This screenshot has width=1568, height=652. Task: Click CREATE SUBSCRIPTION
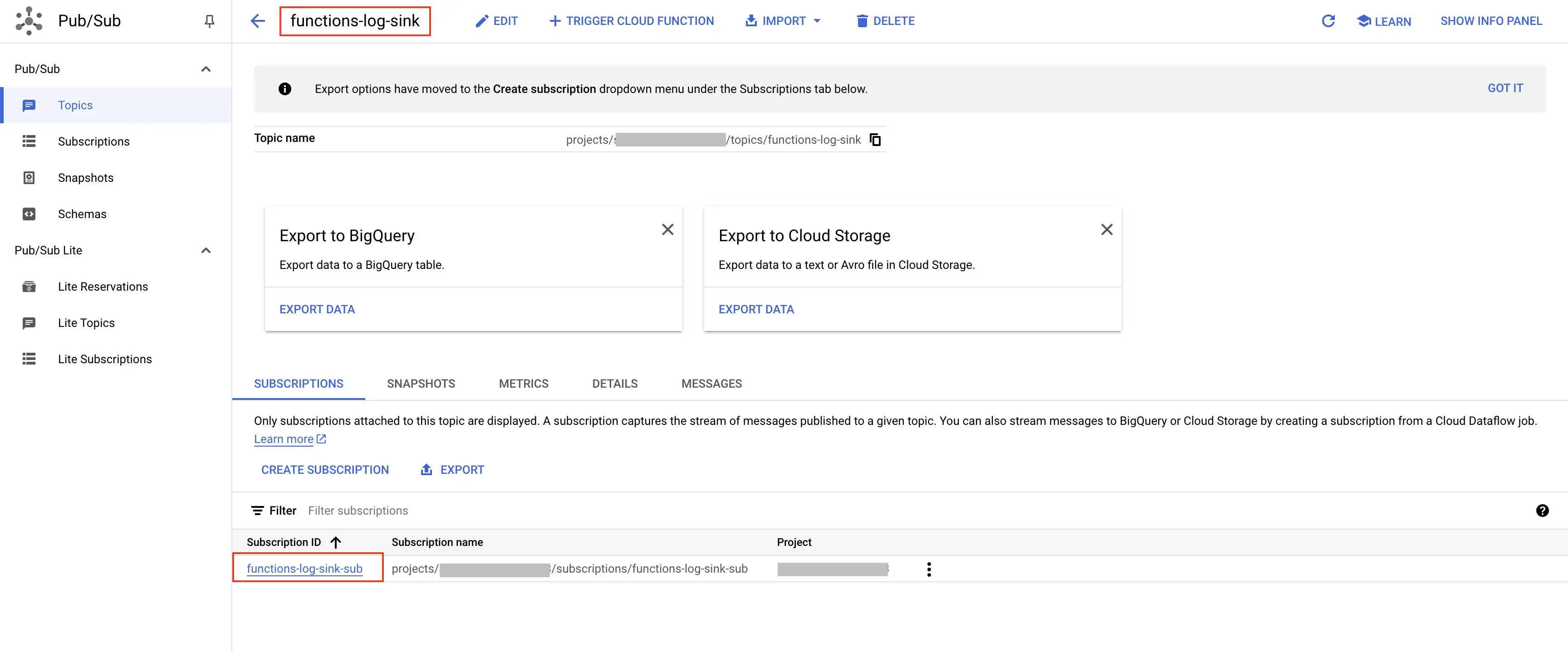(324, 470)
